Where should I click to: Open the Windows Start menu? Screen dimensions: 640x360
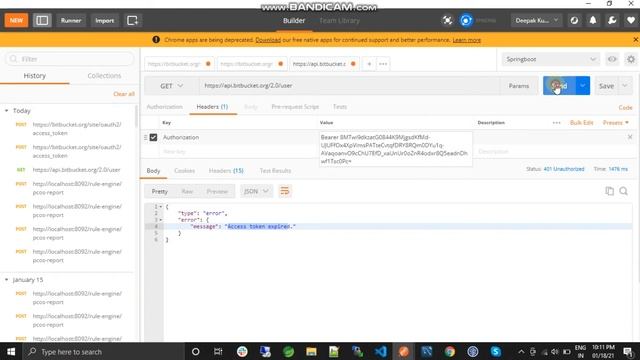coord(11,352)
